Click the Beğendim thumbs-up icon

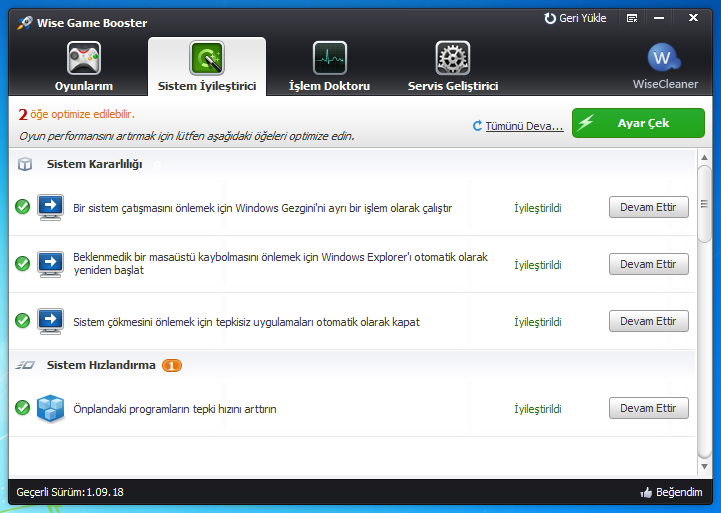646,492
